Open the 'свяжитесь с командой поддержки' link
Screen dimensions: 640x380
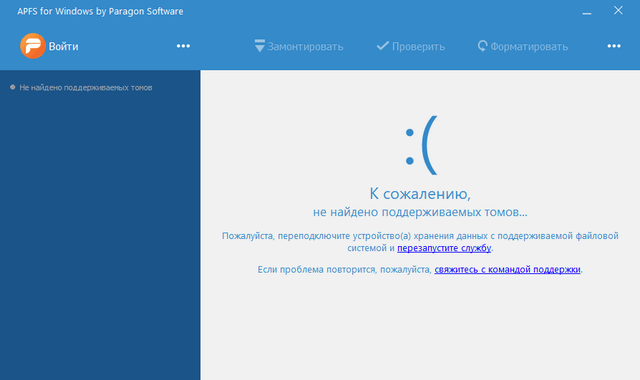click(507, 269)
